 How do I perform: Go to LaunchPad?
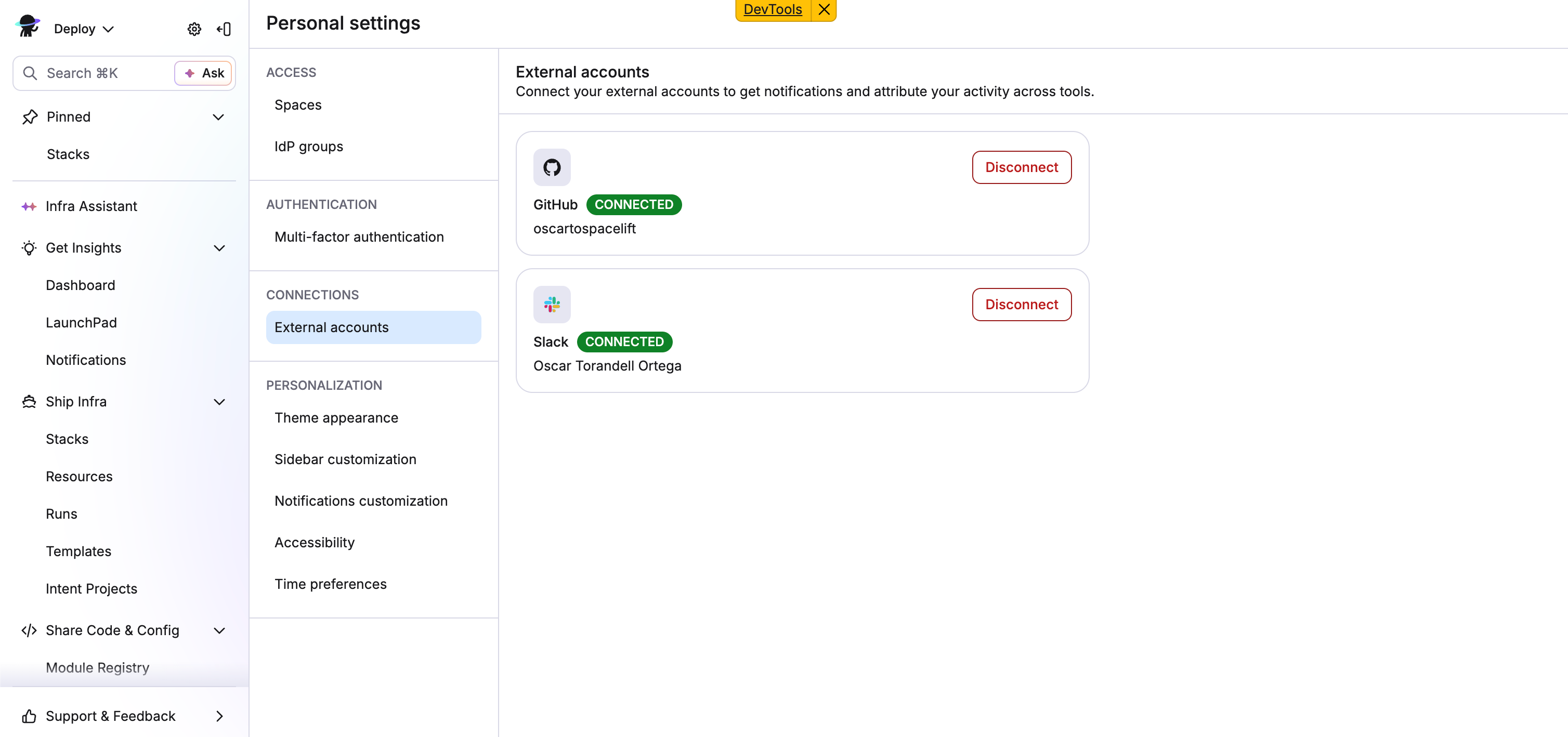point(81,323)
